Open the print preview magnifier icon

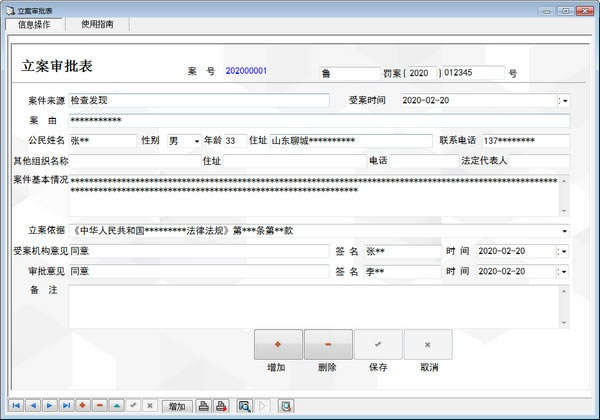click(244, 406)
